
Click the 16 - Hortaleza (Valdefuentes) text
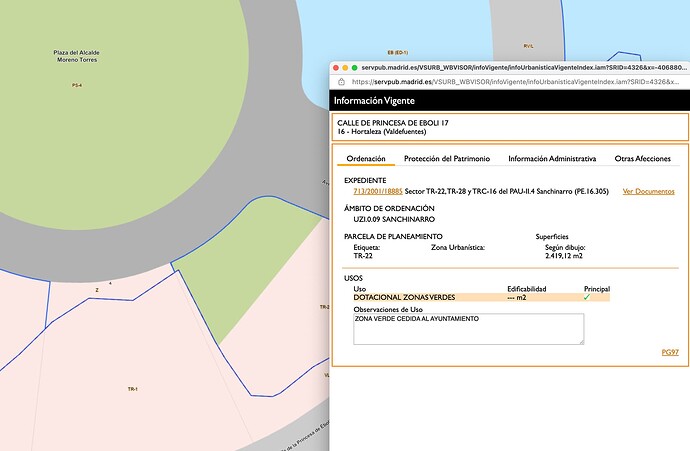[382, 132]
